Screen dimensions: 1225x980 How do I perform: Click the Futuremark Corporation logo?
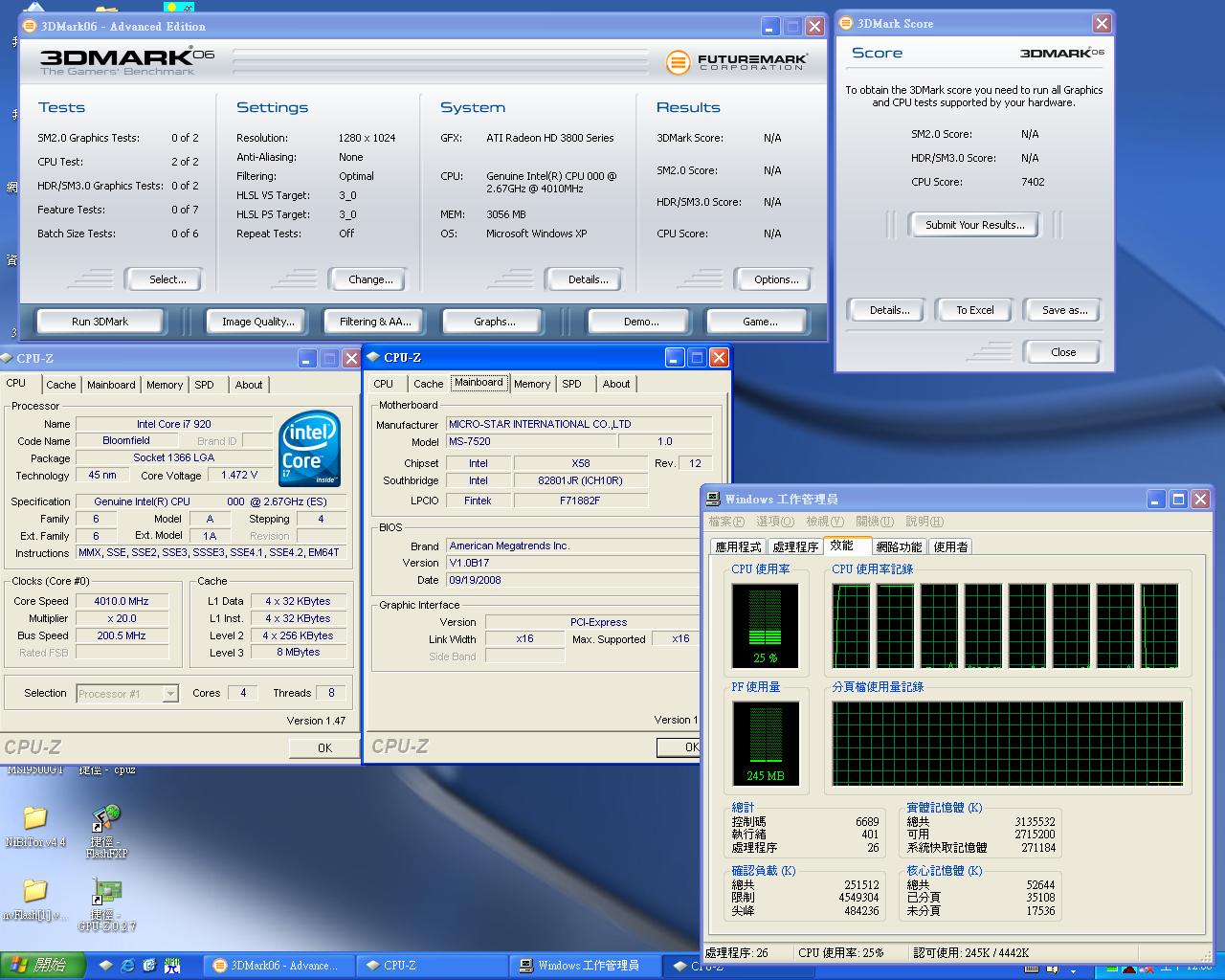point(737,63)
